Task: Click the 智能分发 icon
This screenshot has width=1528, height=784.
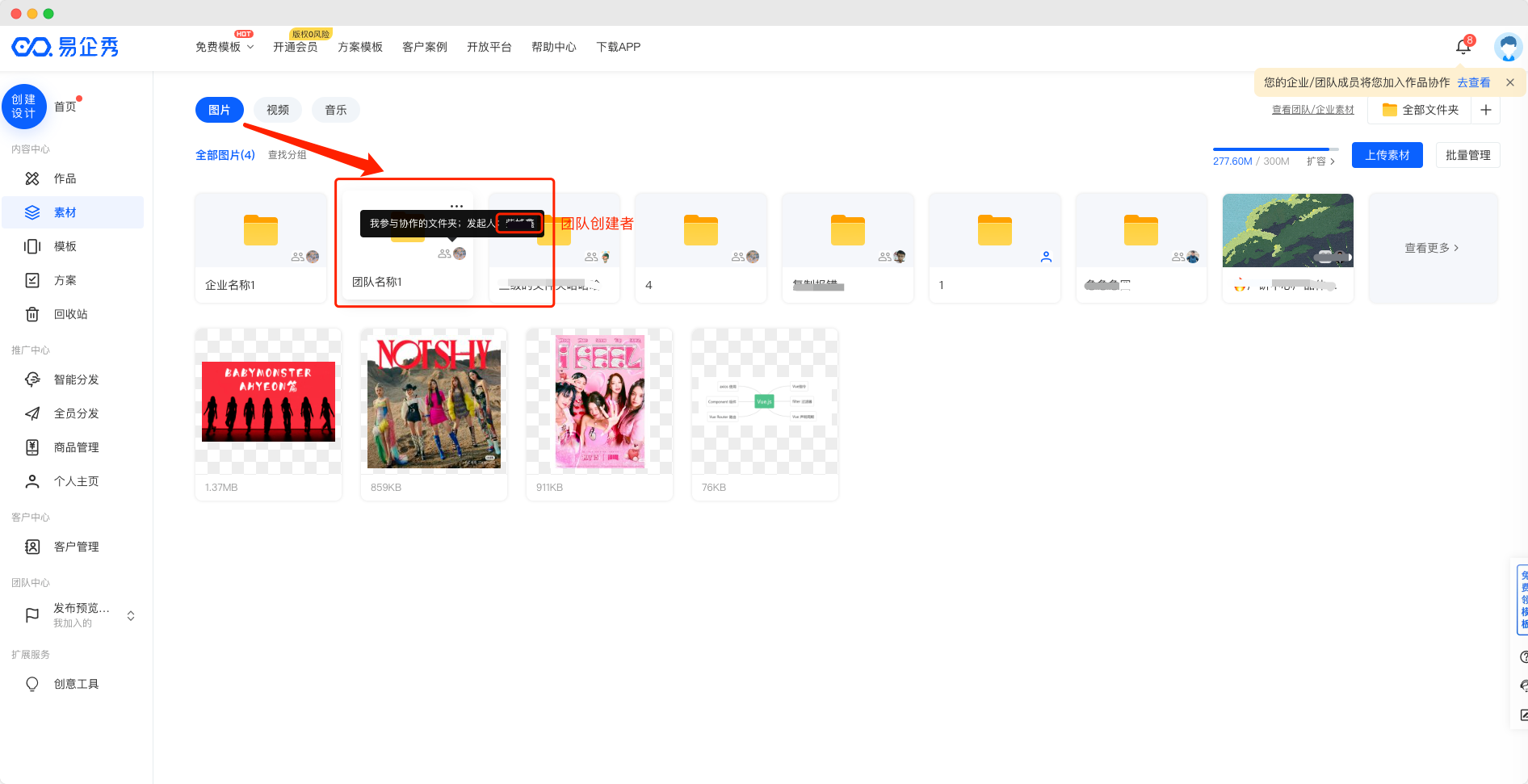Action: pyautogui.click(x=32, y=379)
